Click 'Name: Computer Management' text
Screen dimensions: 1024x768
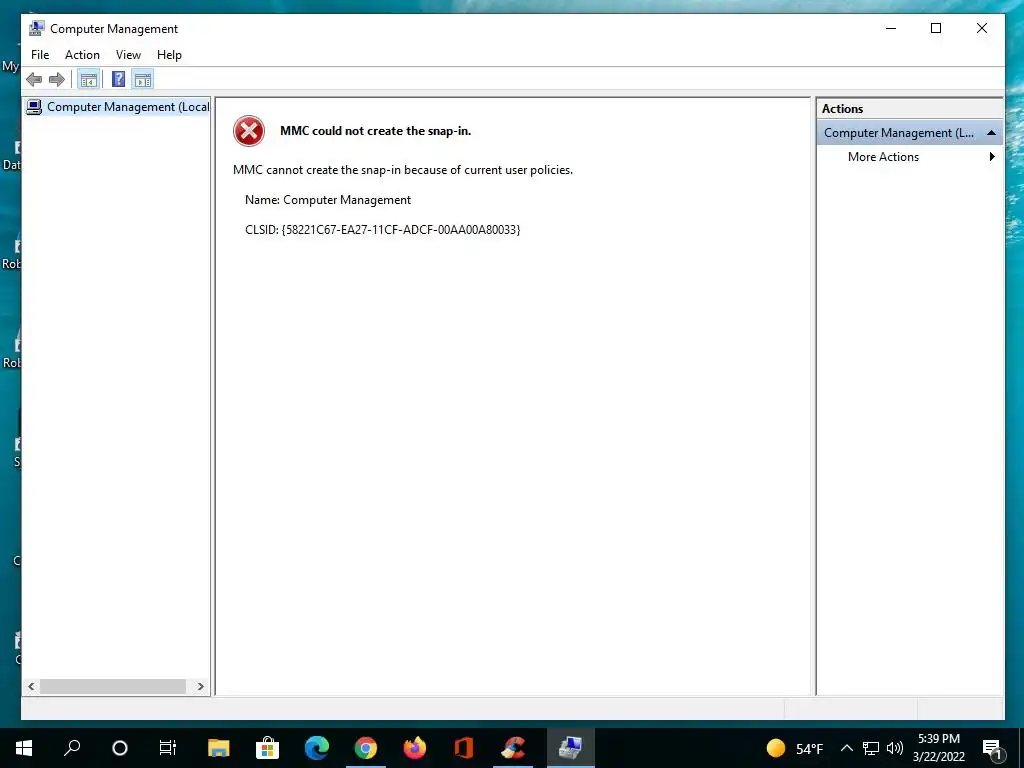click(328, 200)
